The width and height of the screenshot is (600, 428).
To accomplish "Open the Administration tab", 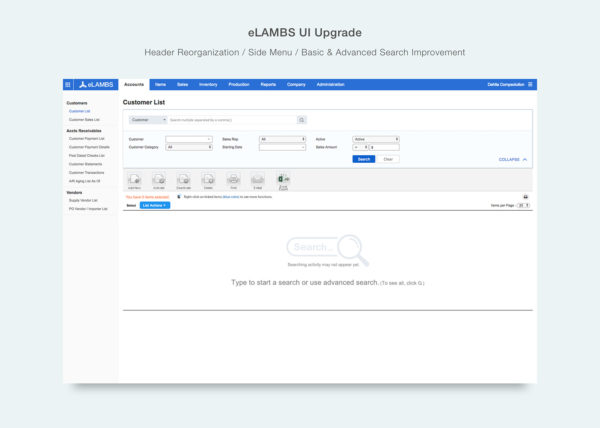I will (x=331, y=85).
